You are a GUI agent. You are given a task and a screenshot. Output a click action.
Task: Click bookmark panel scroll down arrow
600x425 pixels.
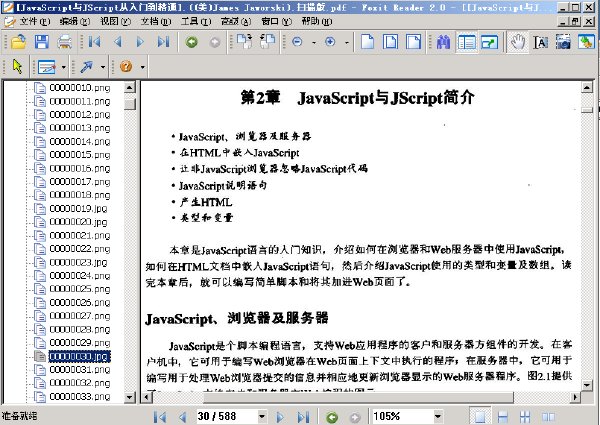point(130,397)
